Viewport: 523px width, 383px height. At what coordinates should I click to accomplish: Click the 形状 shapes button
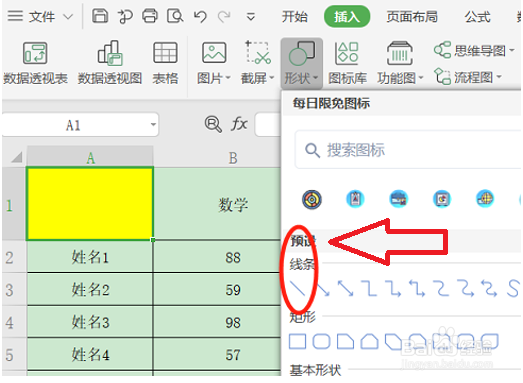pos(301,62)
